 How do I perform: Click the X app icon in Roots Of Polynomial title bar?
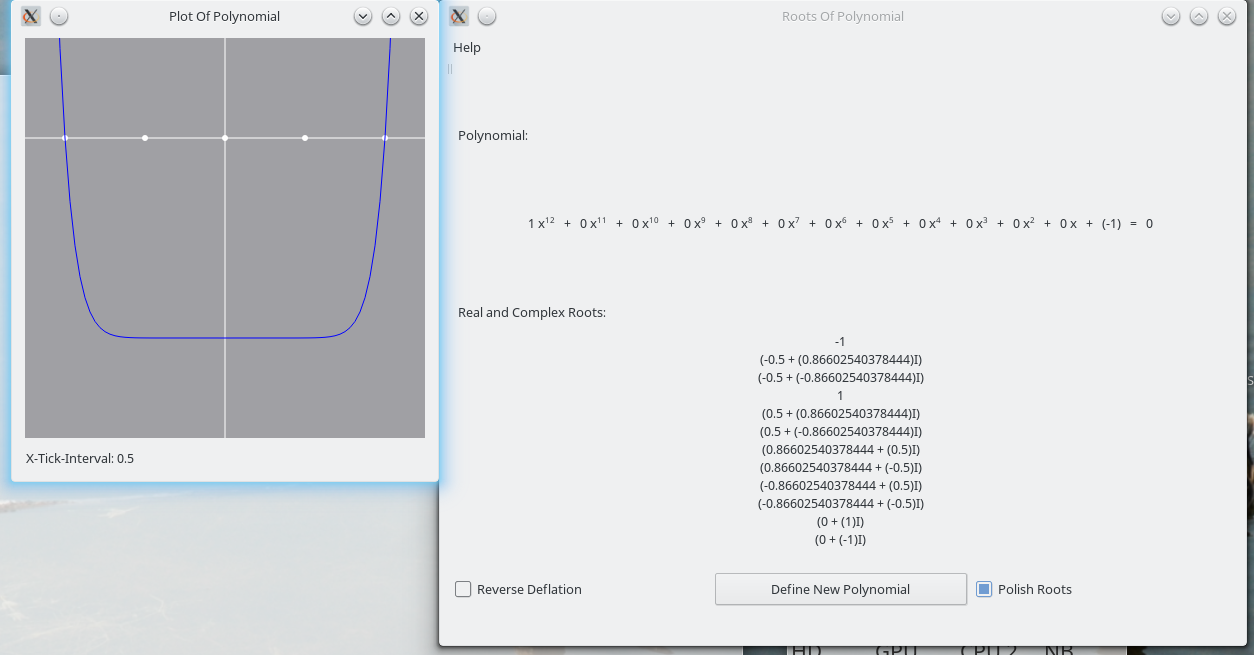459,16
